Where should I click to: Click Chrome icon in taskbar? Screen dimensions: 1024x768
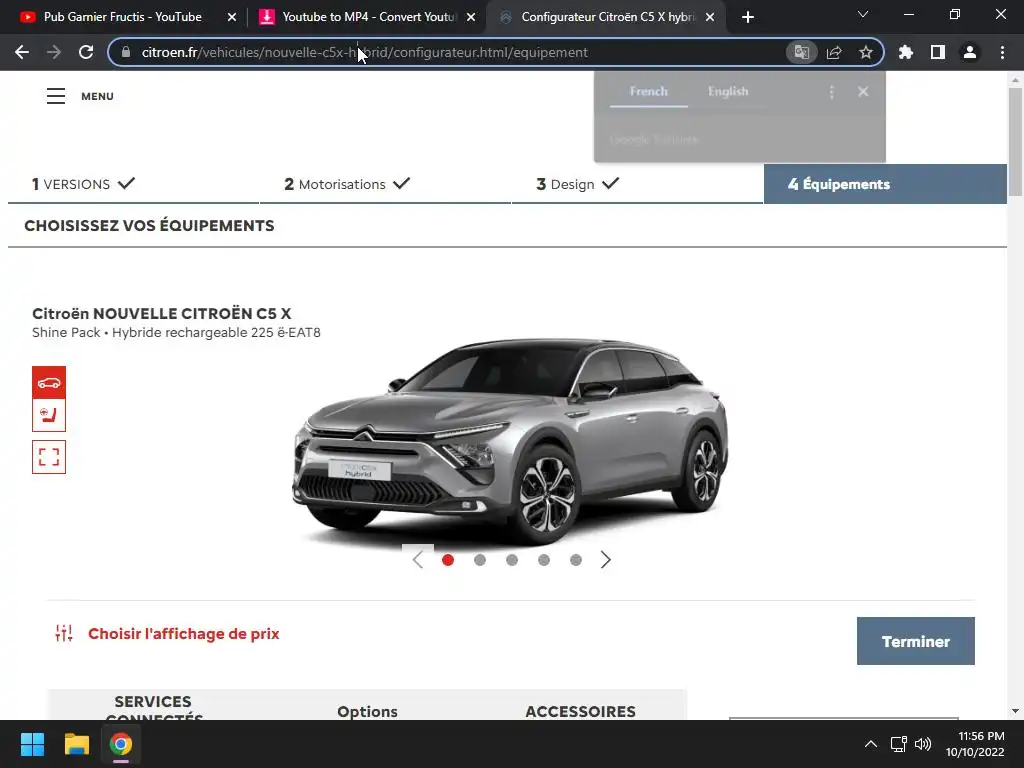coord(121,744)
